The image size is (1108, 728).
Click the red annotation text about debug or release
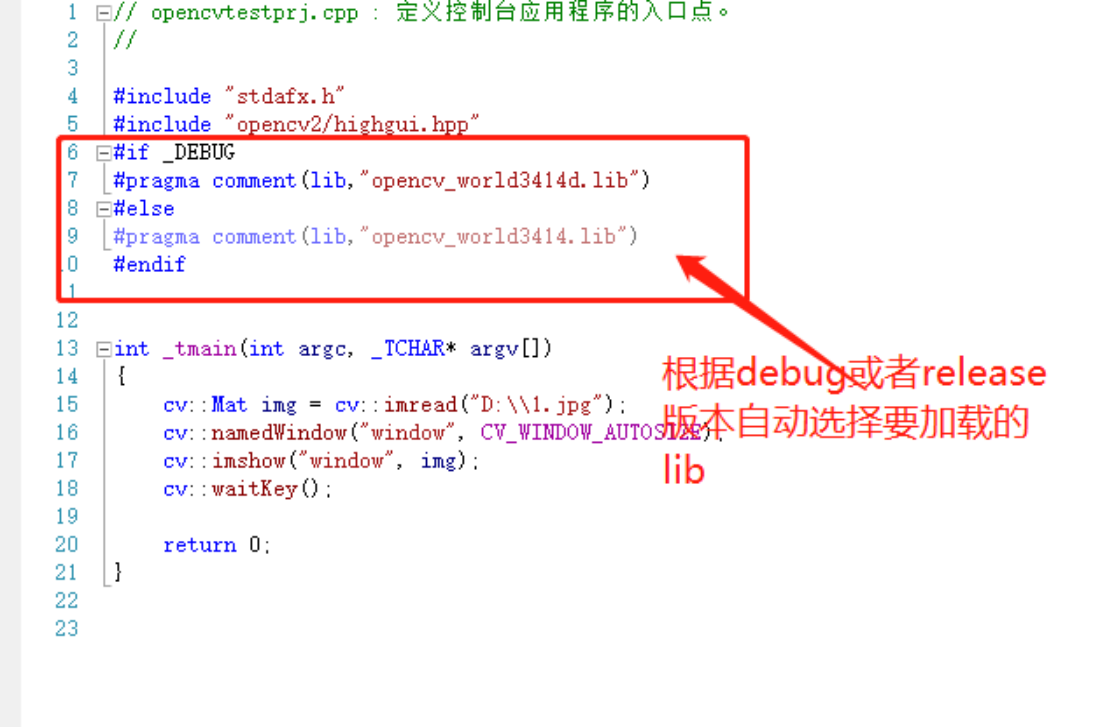pyautogui.click(x=854, y=421)
